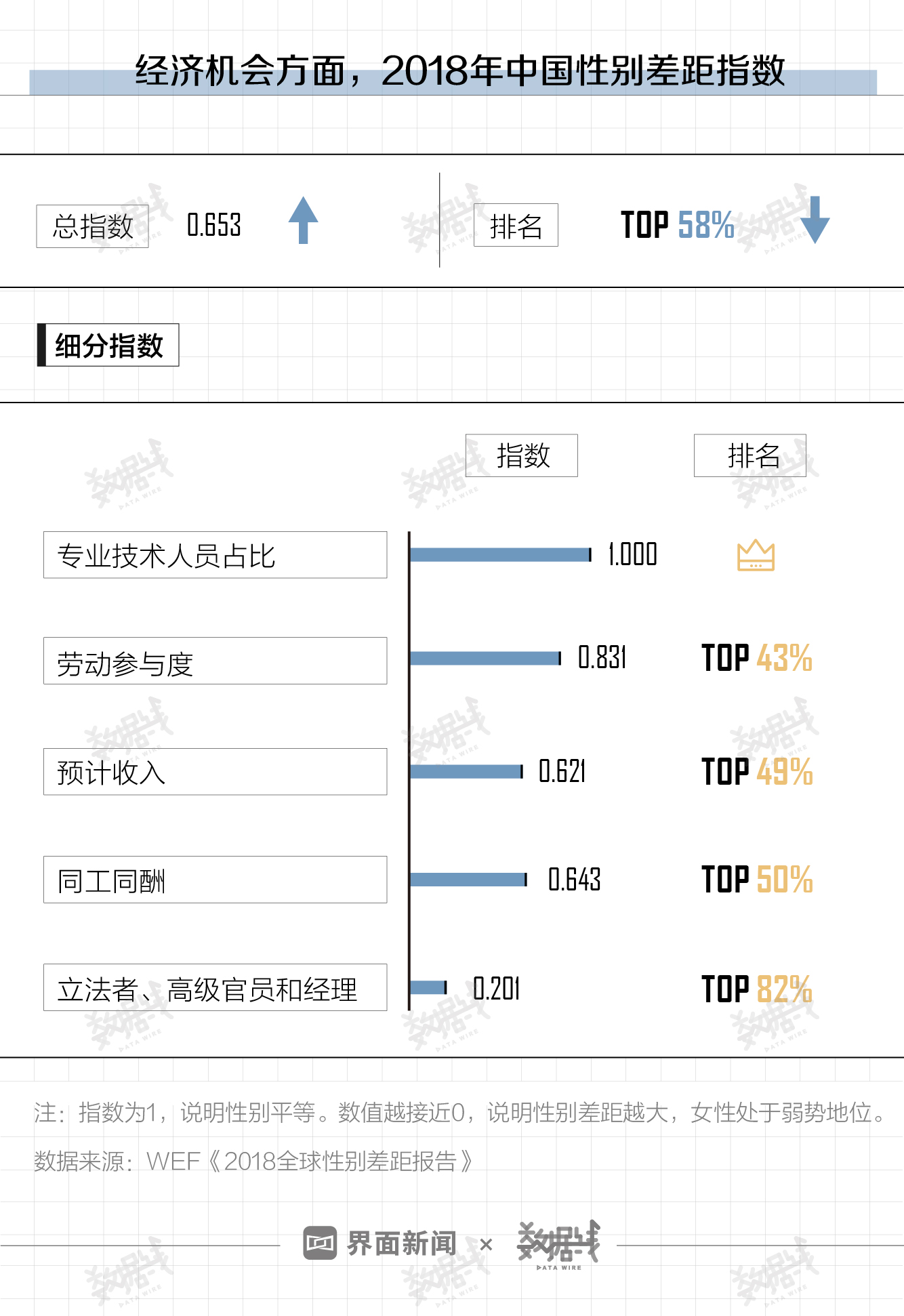Click the 细分指数 section header
Image resolution: width=904 pixels, height=1316 pixels.
108,345
